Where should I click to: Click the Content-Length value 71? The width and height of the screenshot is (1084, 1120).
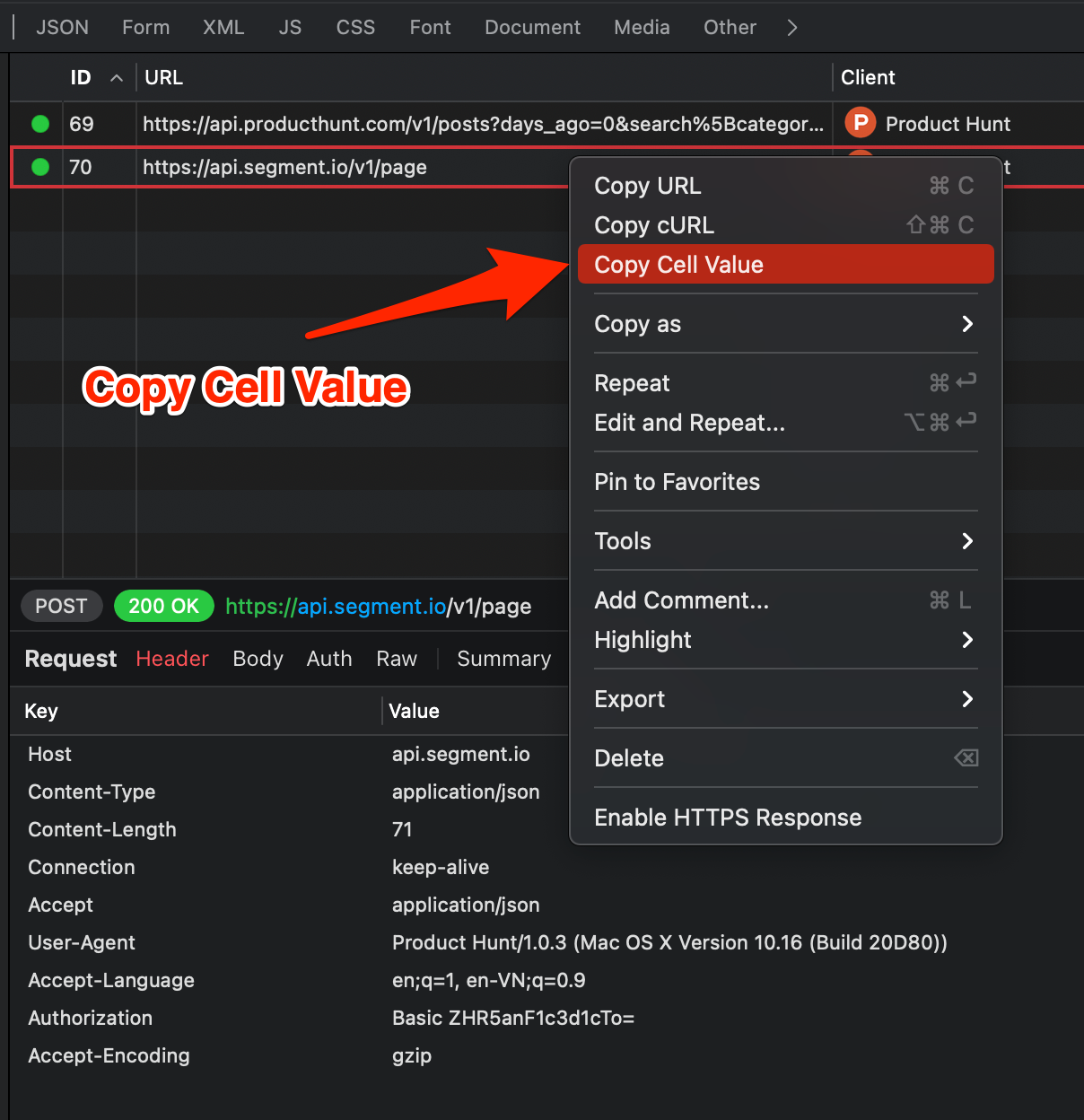point(402,830)
